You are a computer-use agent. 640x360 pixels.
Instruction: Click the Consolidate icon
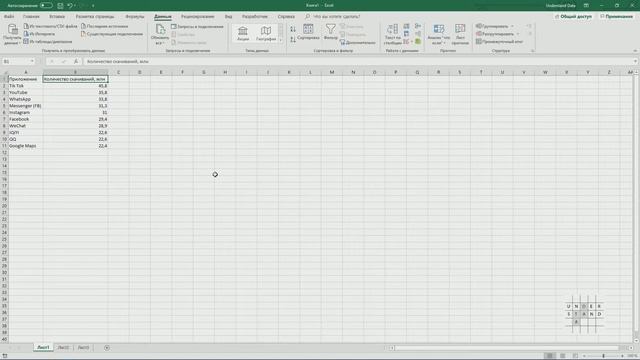click(x=418, y=26)
